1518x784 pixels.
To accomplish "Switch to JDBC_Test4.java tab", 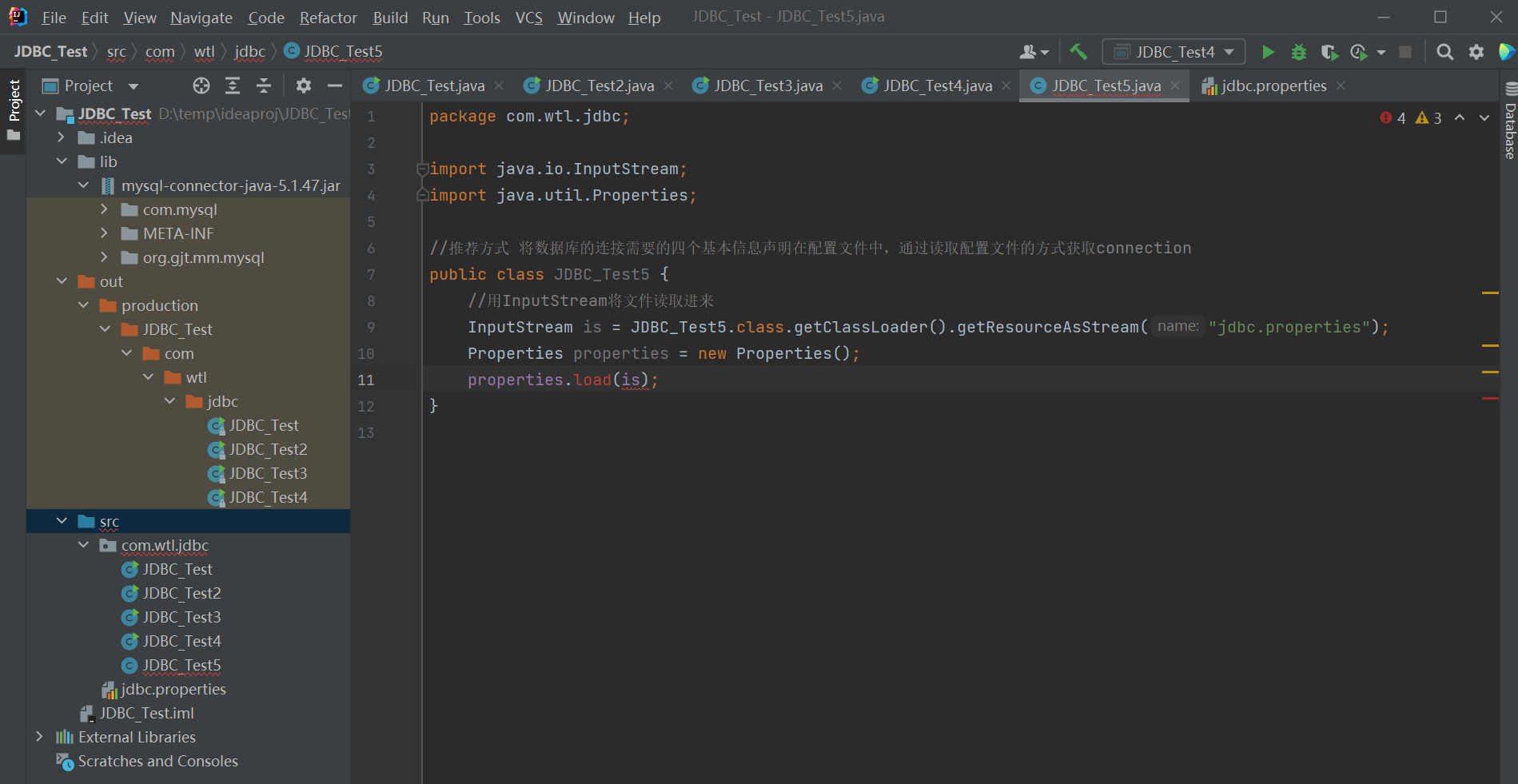I will pyautogui.click(x=937, y=86).
